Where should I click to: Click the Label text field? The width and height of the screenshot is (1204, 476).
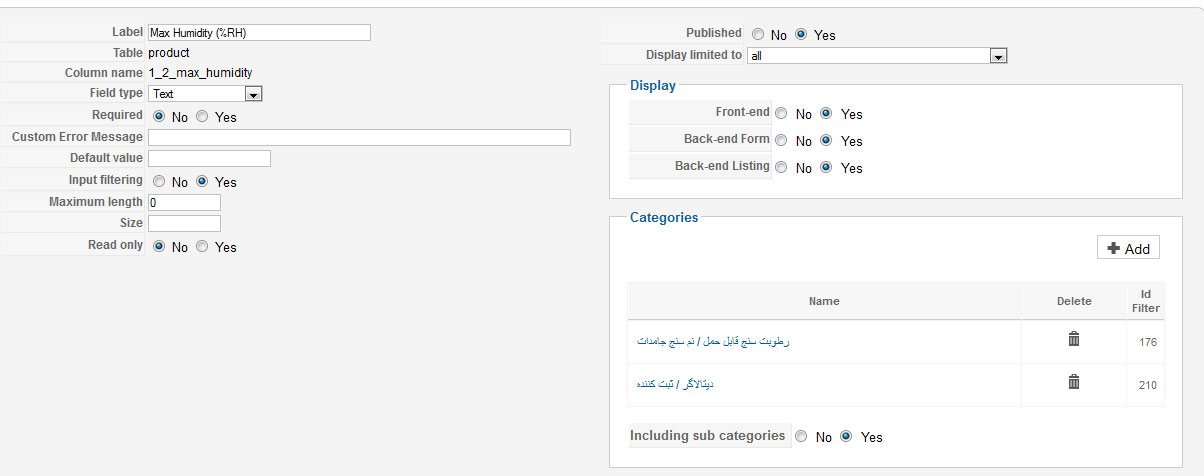pyautogui.click(x=259, y=33)
